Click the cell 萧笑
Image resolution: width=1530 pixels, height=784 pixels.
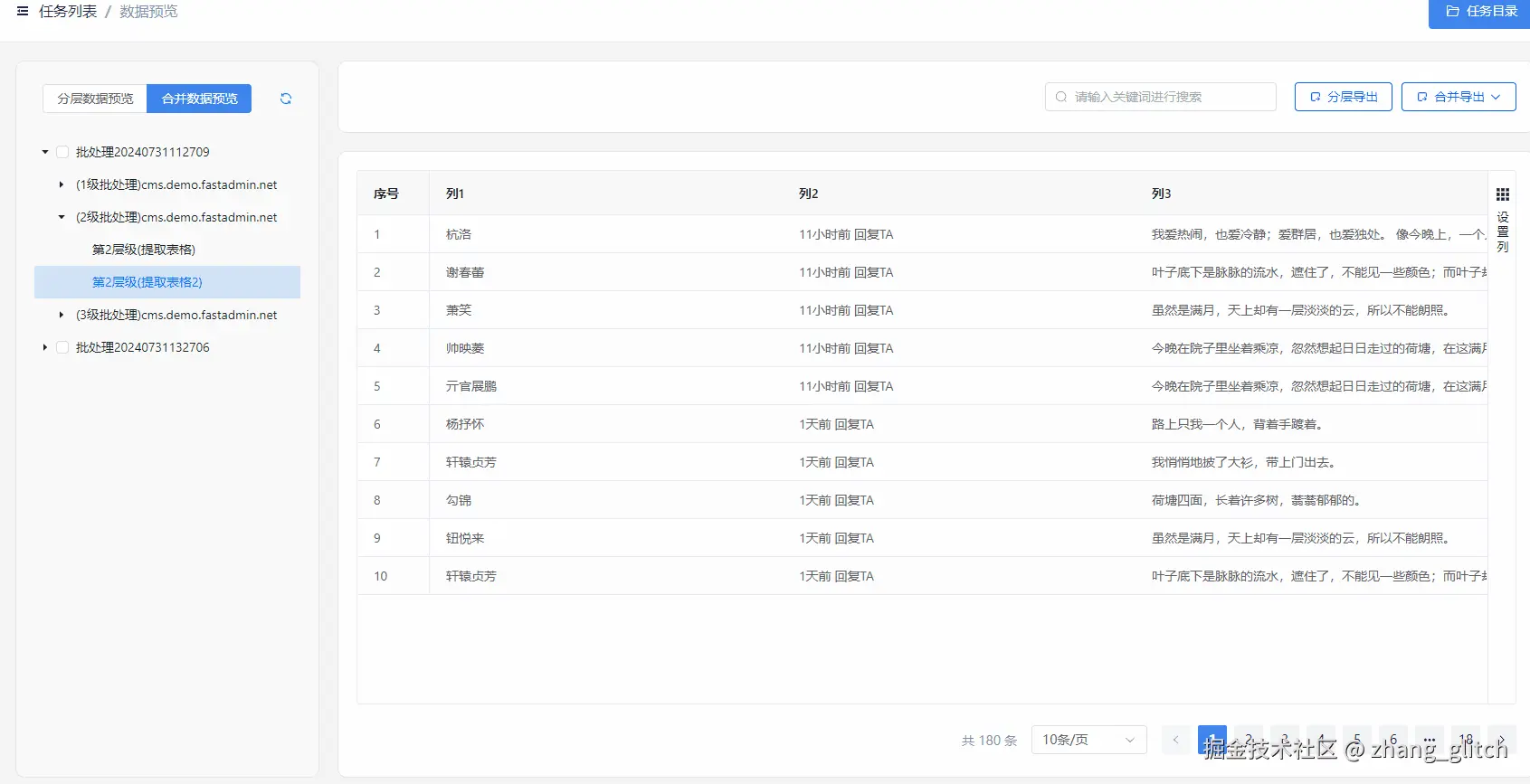tap(459, 310)
